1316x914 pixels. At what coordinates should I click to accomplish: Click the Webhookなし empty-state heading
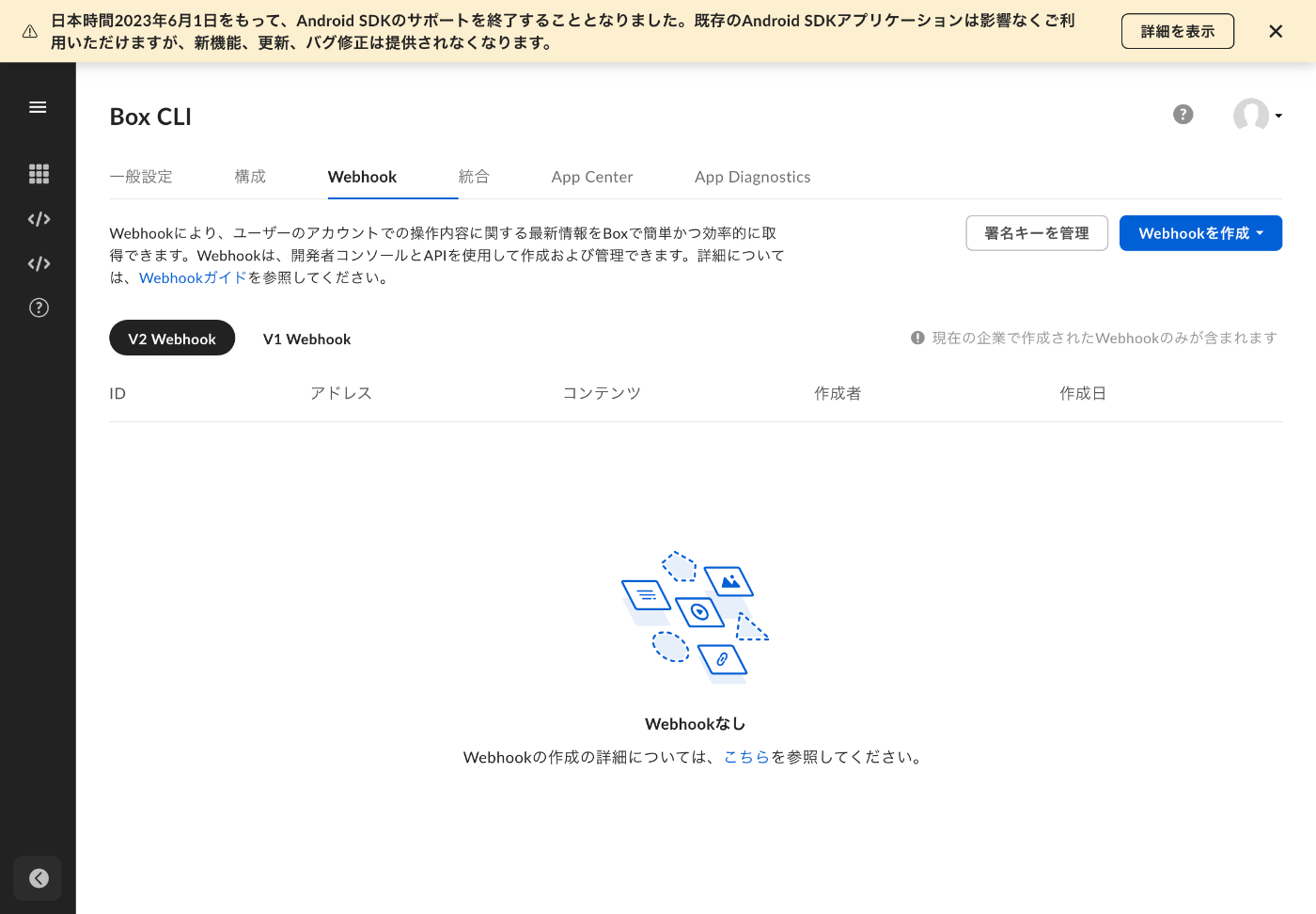coord(696,724)
